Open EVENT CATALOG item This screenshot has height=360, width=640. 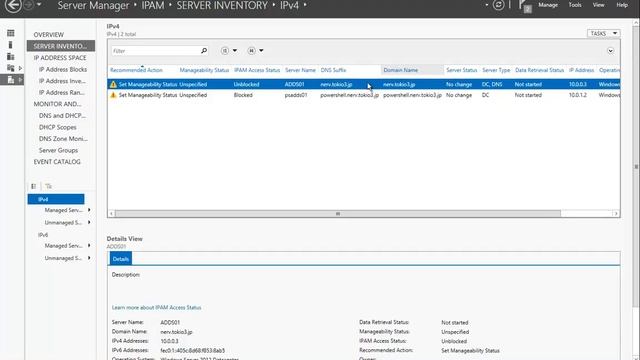click(57, 162)
